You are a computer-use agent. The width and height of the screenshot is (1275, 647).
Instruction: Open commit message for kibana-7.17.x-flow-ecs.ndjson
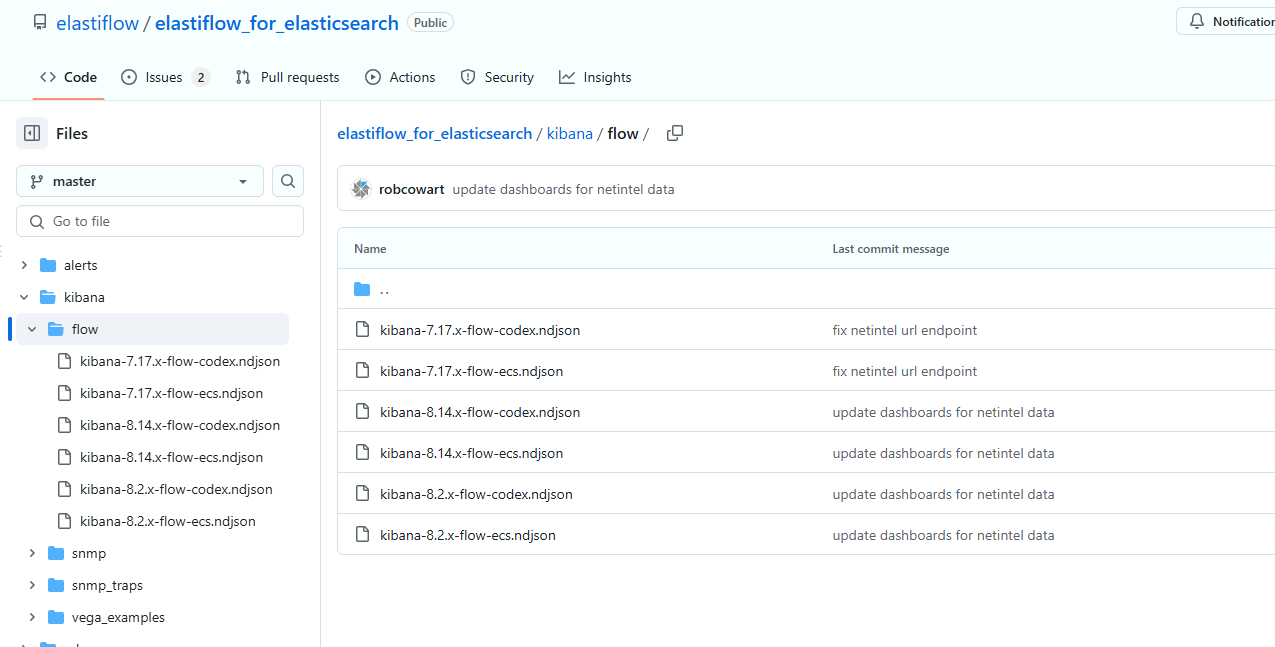point(905,371)
